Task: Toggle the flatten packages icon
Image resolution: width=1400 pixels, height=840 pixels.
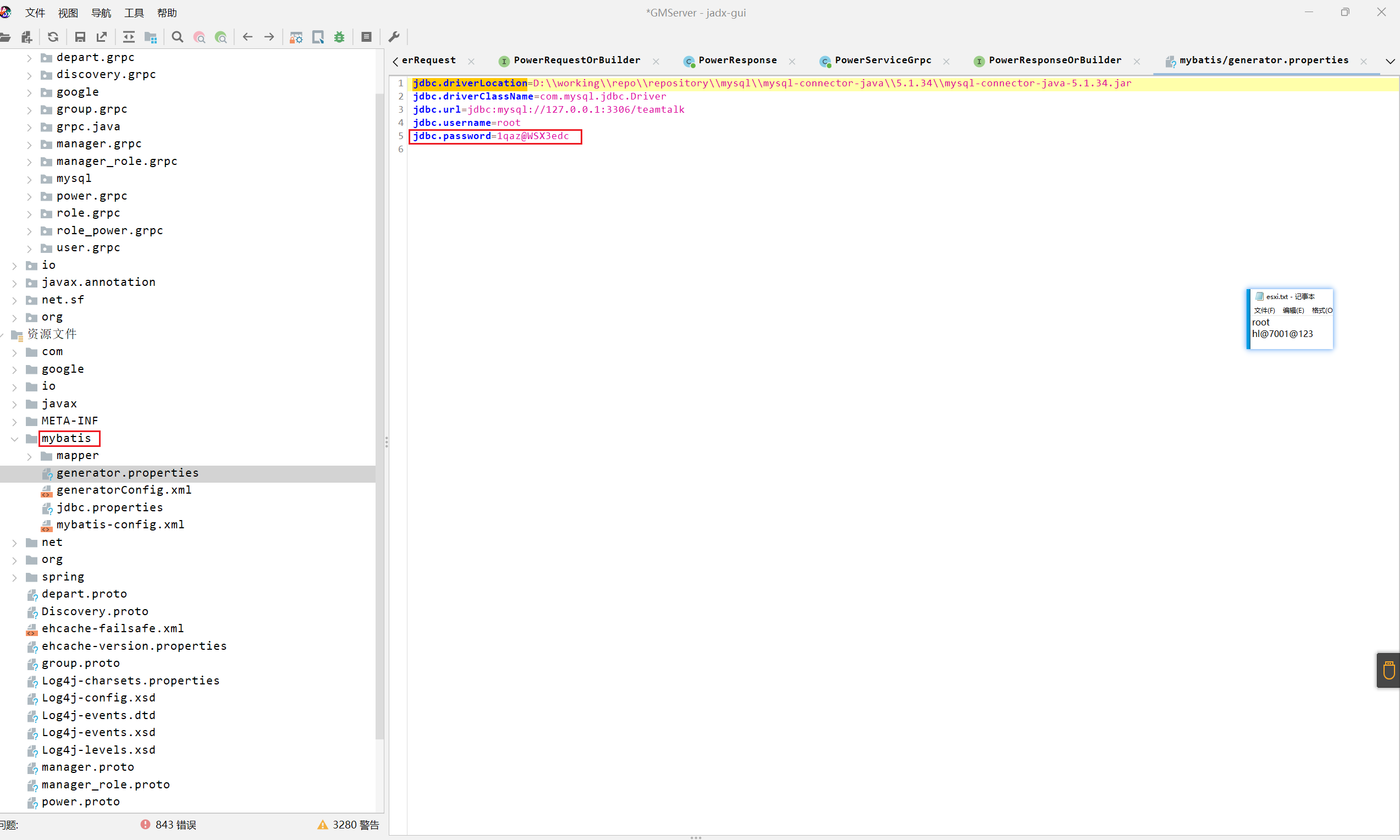Action: 151,37
